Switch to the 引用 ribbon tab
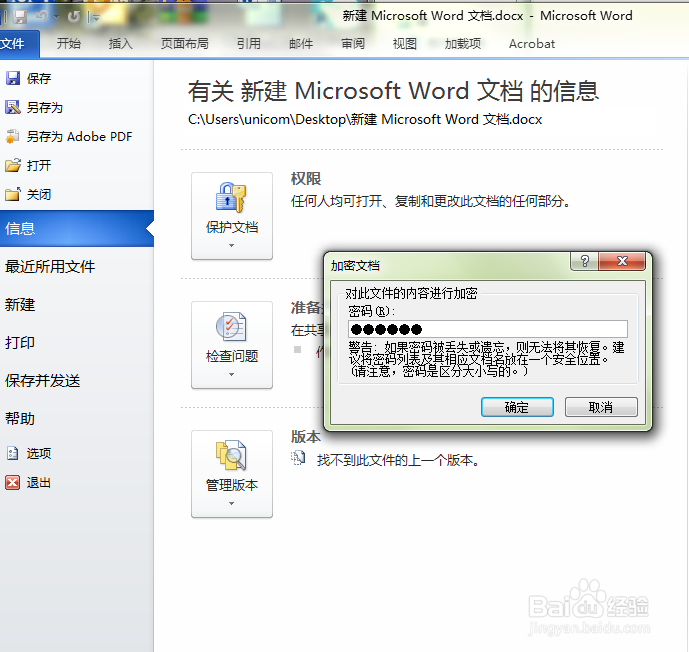The width and height of the screenshot is (689, 652). [x=249, y=43]
